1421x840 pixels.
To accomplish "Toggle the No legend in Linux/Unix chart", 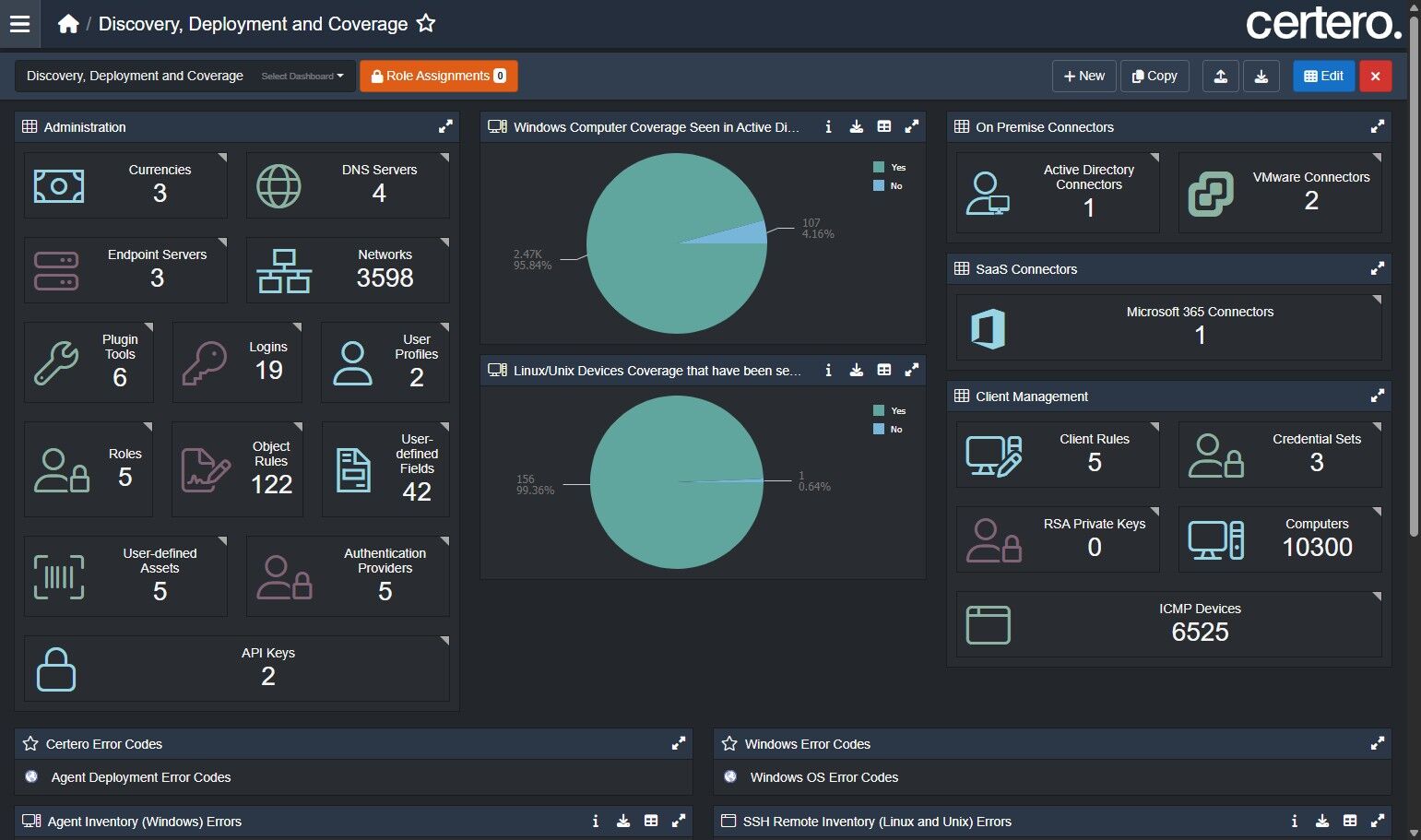I will click(887, 430).
